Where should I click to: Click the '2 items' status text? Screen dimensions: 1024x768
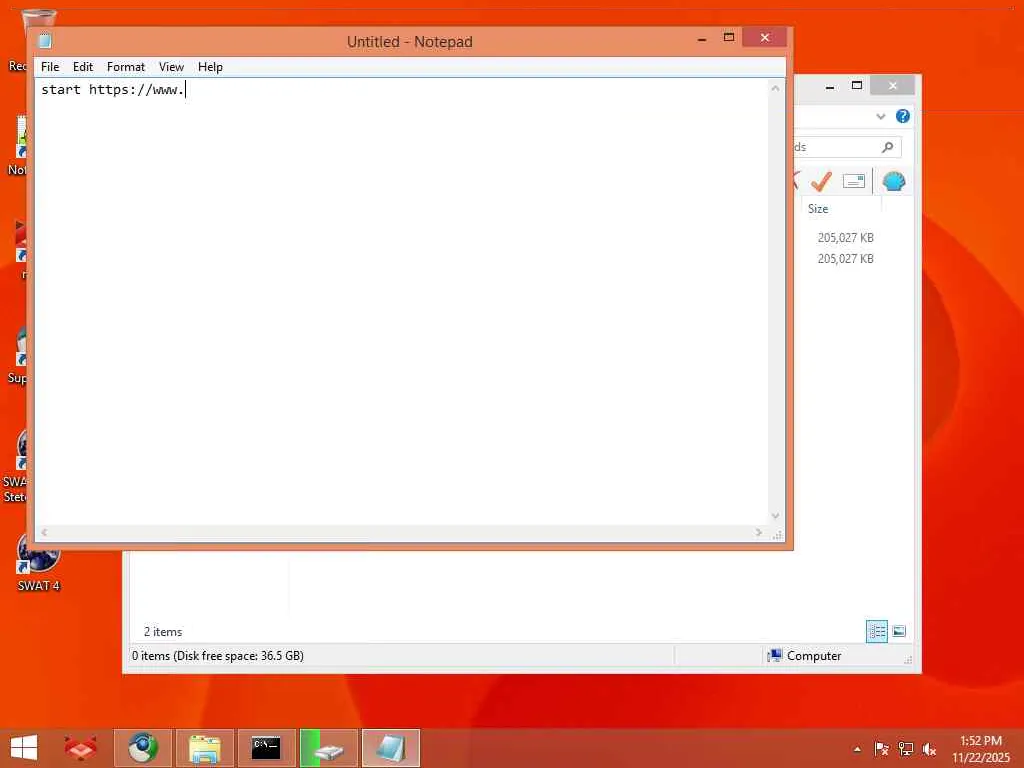163,632
